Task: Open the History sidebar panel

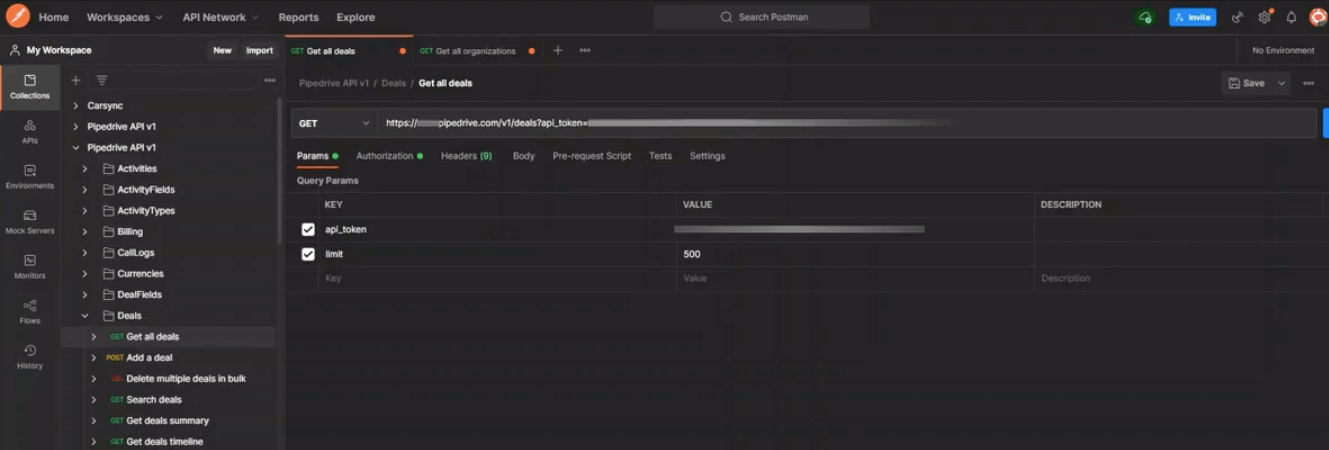Action: point(30,357)
